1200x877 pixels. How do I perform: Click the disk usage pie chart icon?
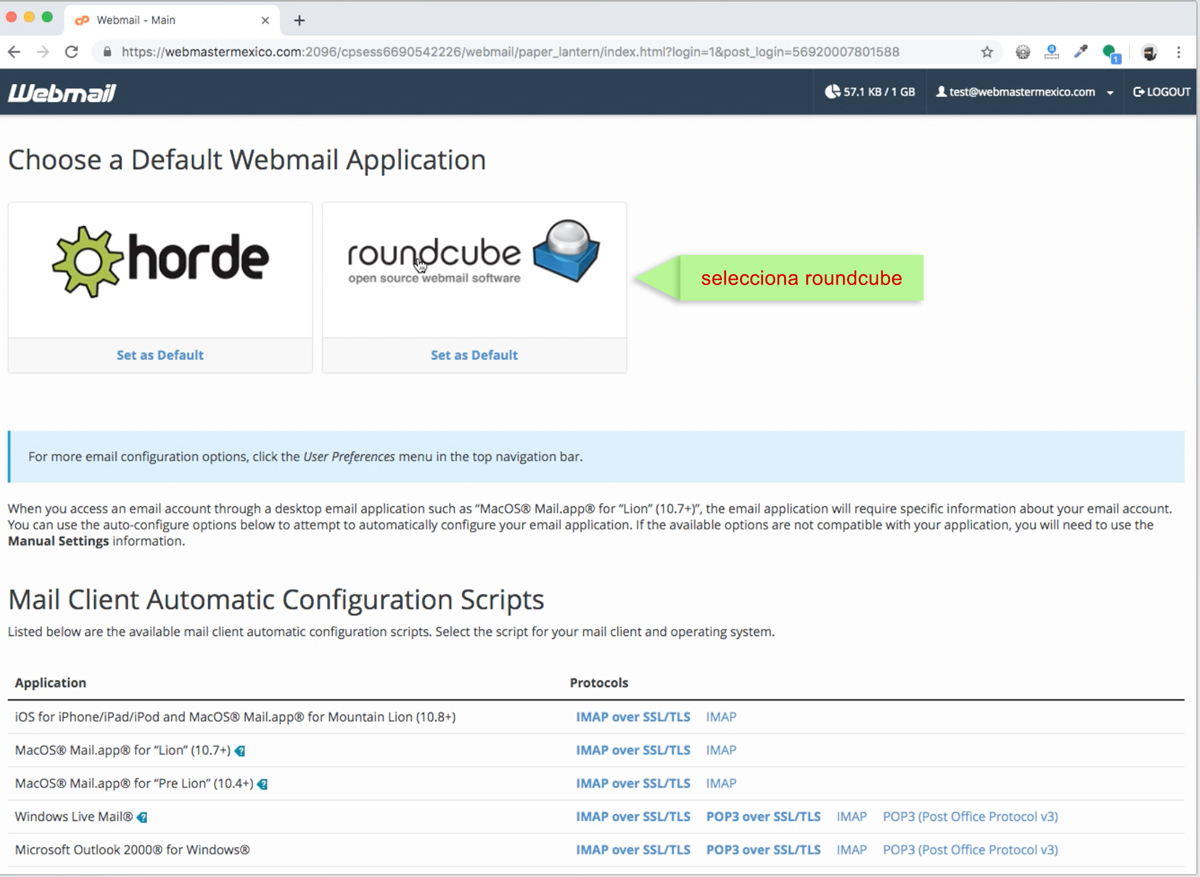click(x=832, y=92)
